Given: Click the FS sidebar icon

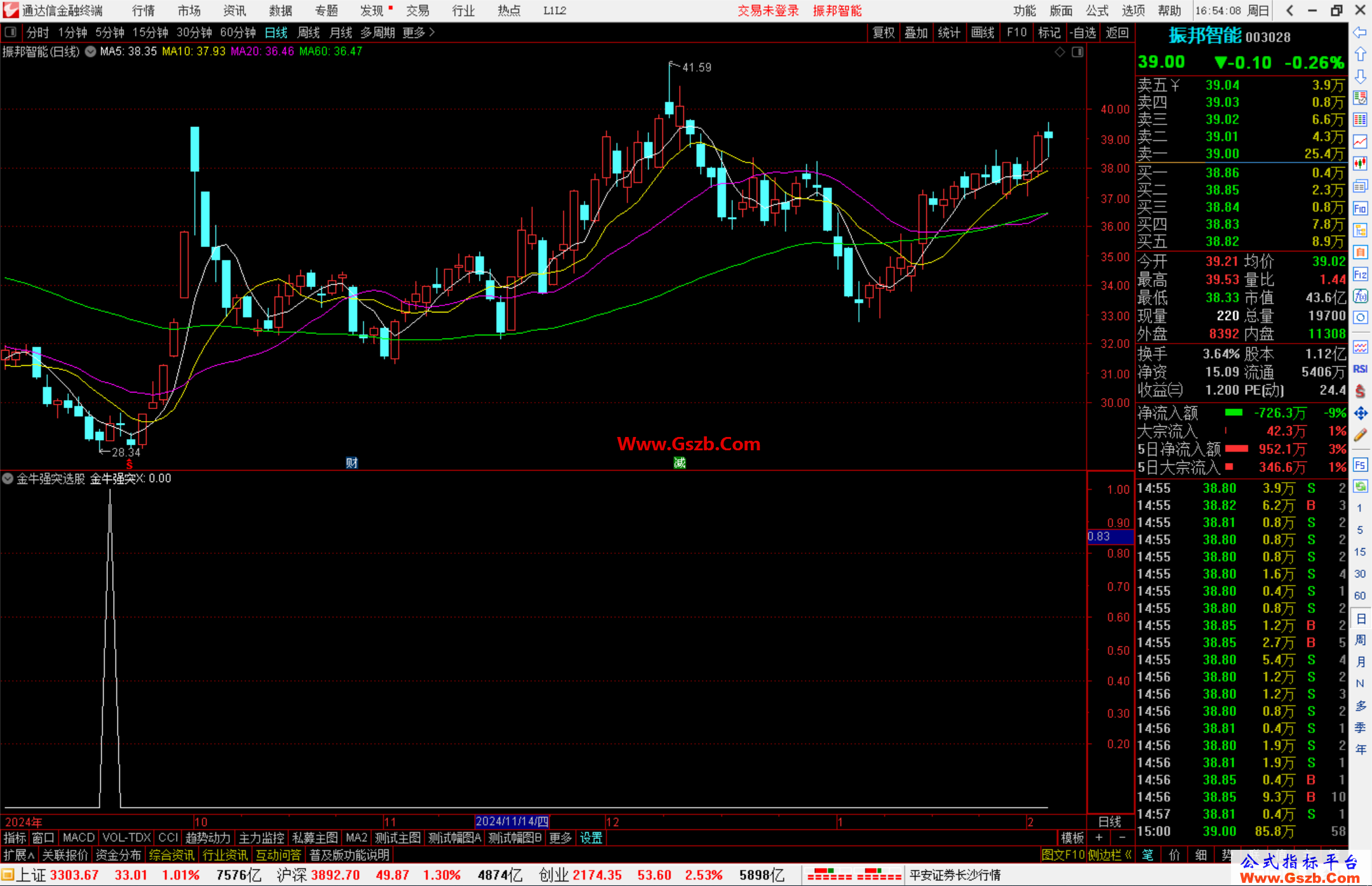Looking at the screenshot, I should click(1360, 465).
